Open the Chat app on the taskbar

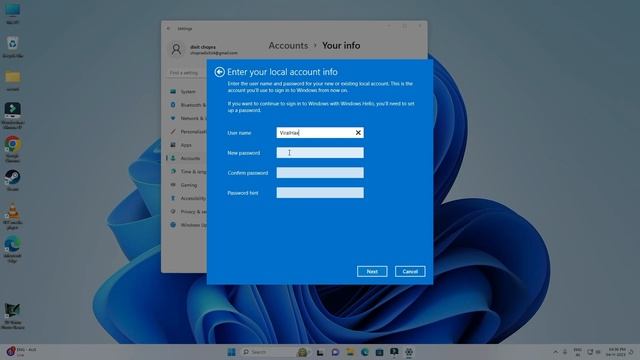coord(335,352)
